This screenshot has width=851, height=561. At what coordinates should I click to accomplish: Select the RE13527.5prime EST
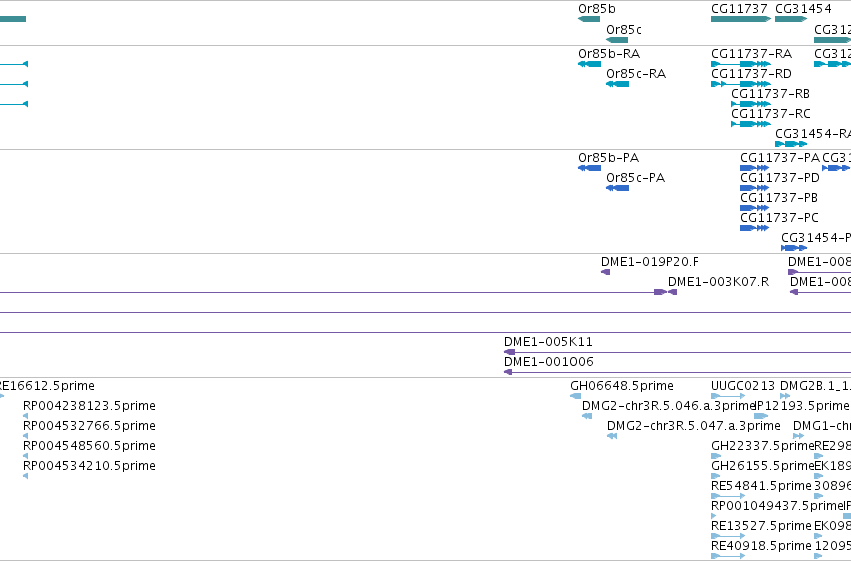coord(728,536)
